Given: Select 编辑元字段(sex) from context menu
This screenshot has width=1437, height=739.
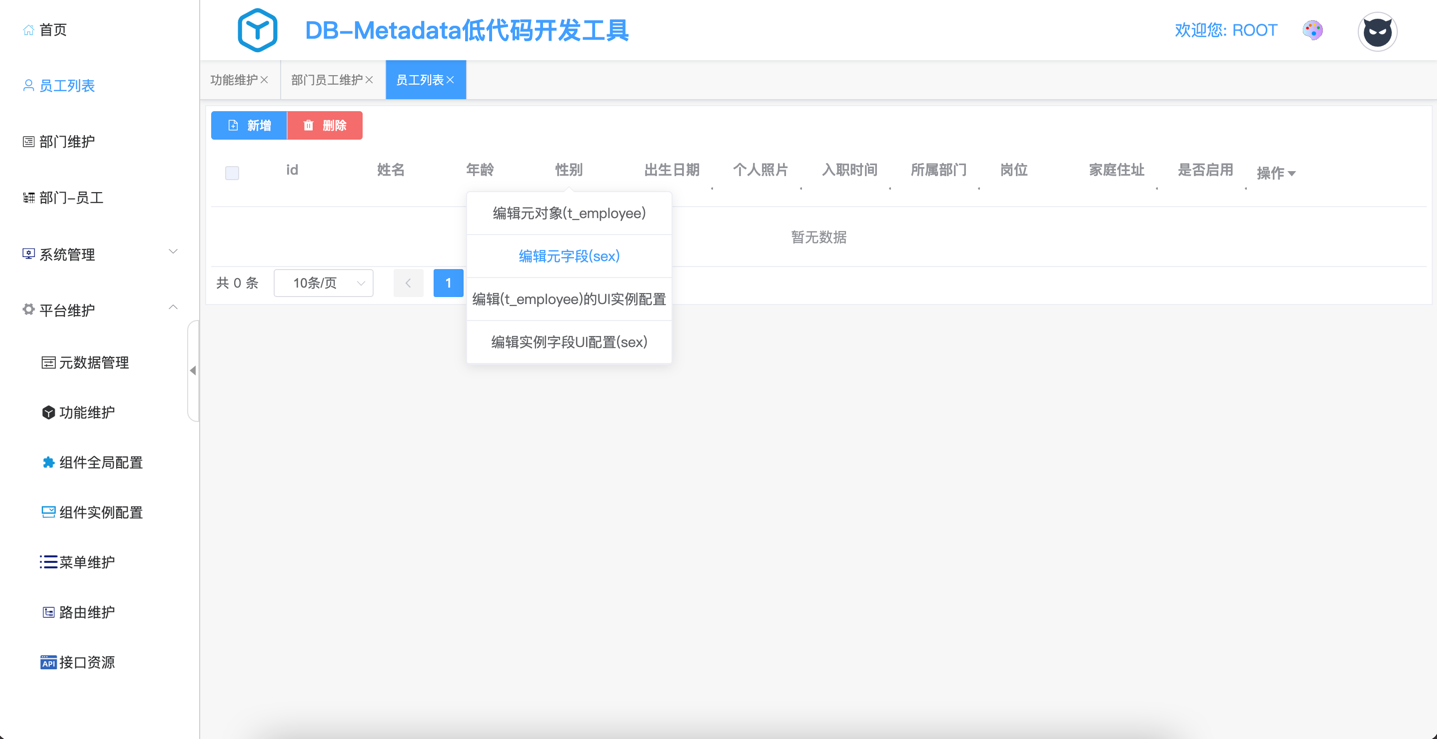Looking at the screenshot, I should [x=569, y=257].
